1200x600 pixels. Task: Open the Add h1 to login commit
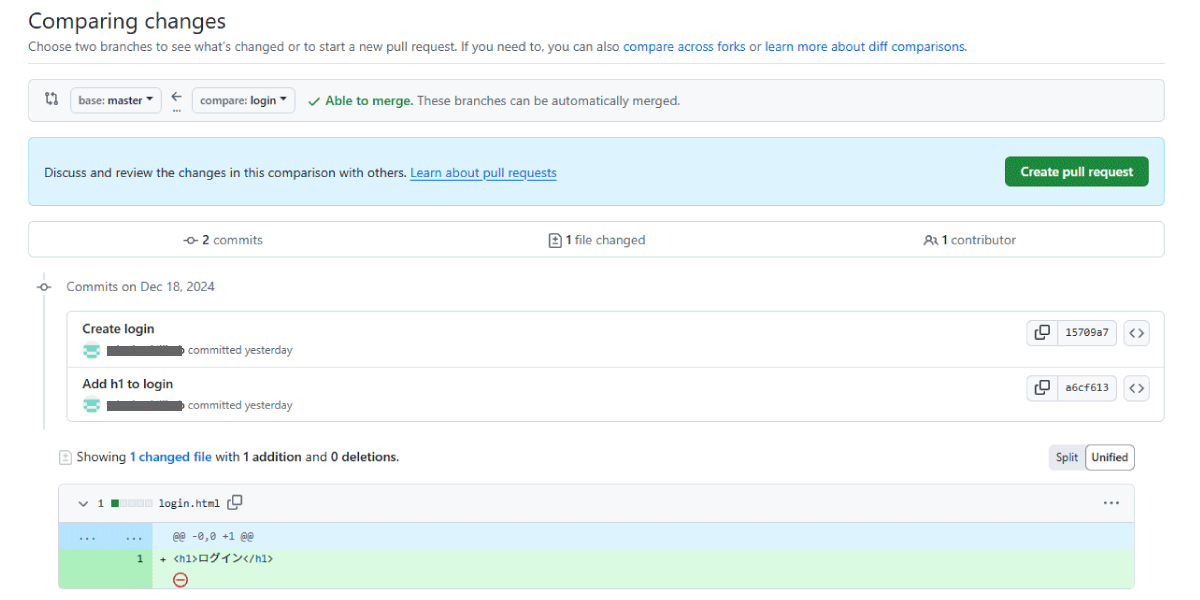click(x=127, y=384)
